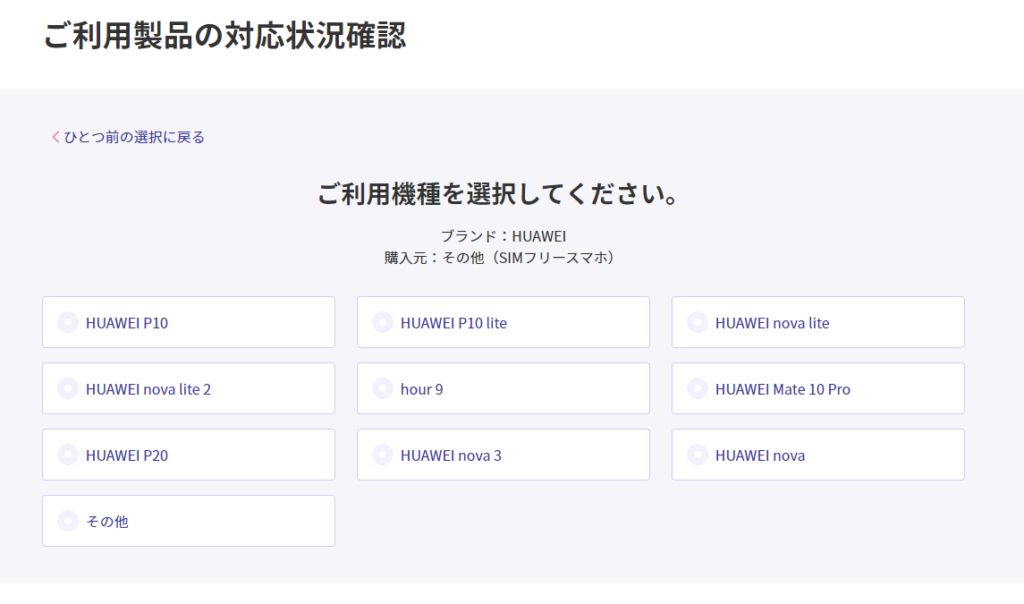Pick the HUAWEI nova 3 option

tap(503, 455)
